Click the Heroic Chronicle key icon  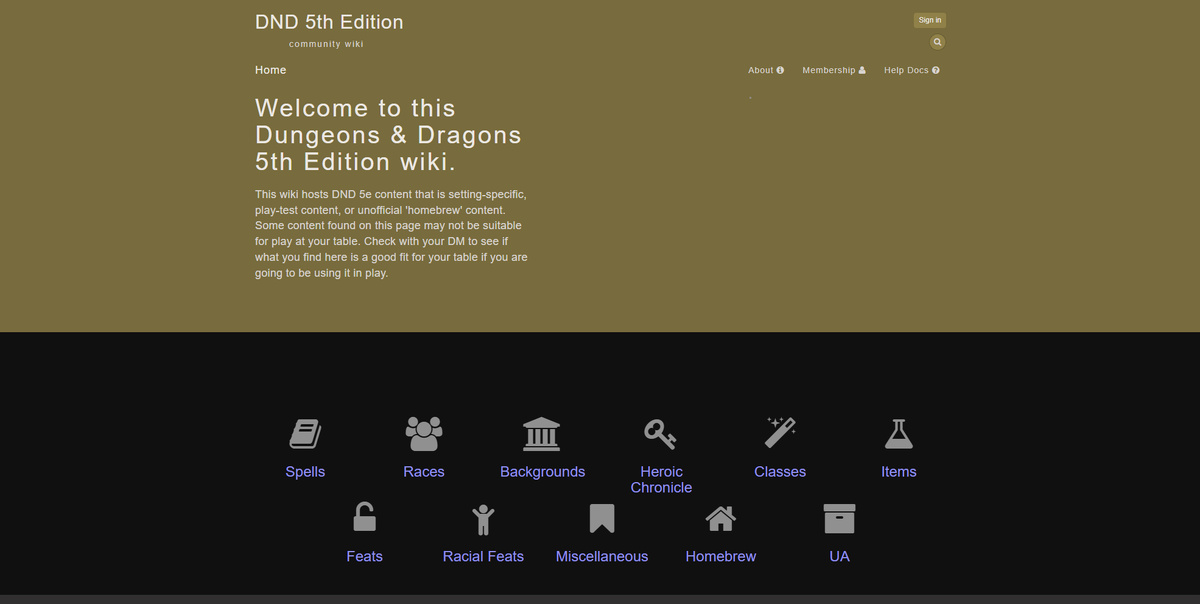[x=661, y=434]
